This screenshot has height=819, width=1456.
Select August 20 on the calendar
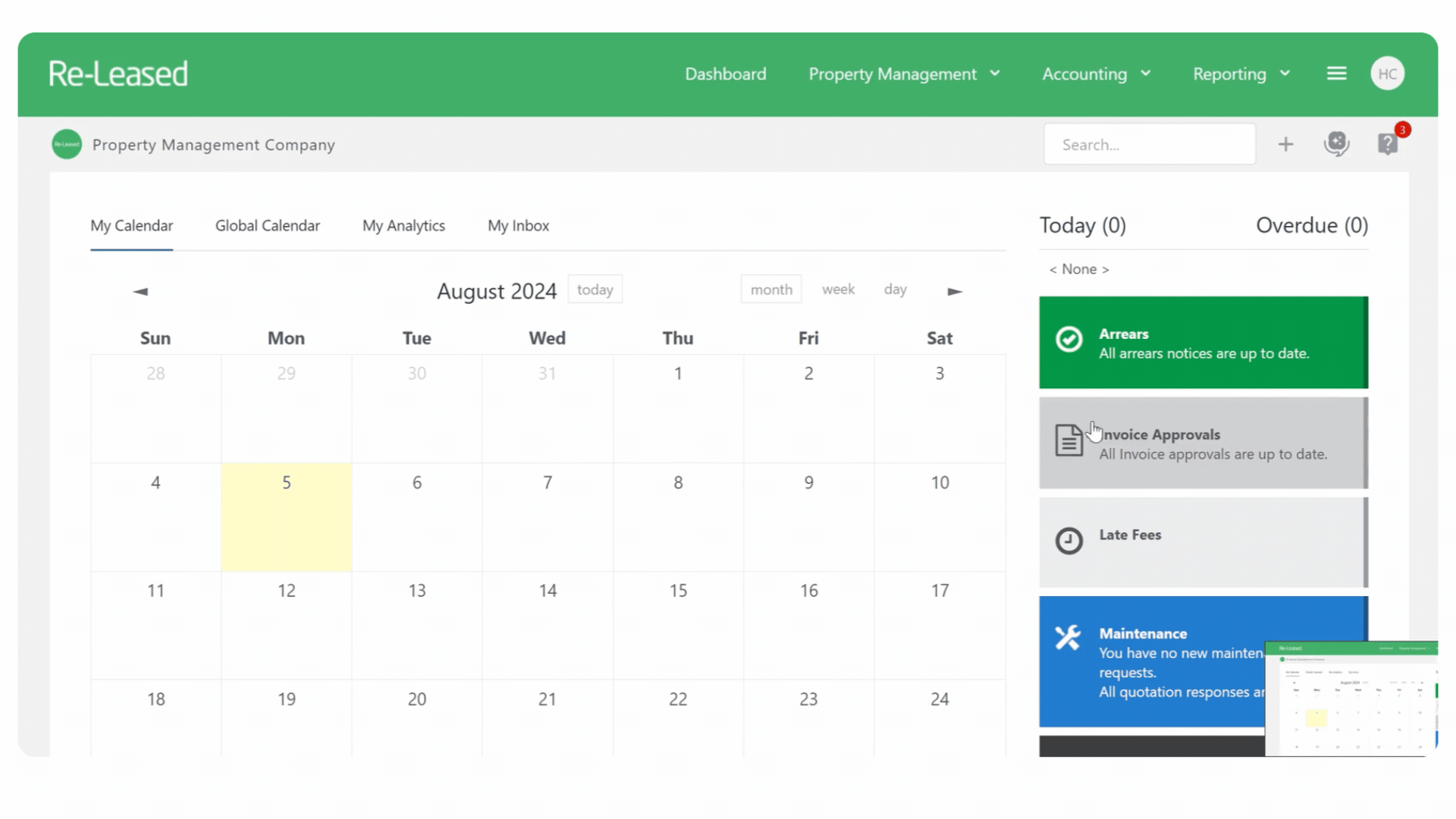(417, 718)
